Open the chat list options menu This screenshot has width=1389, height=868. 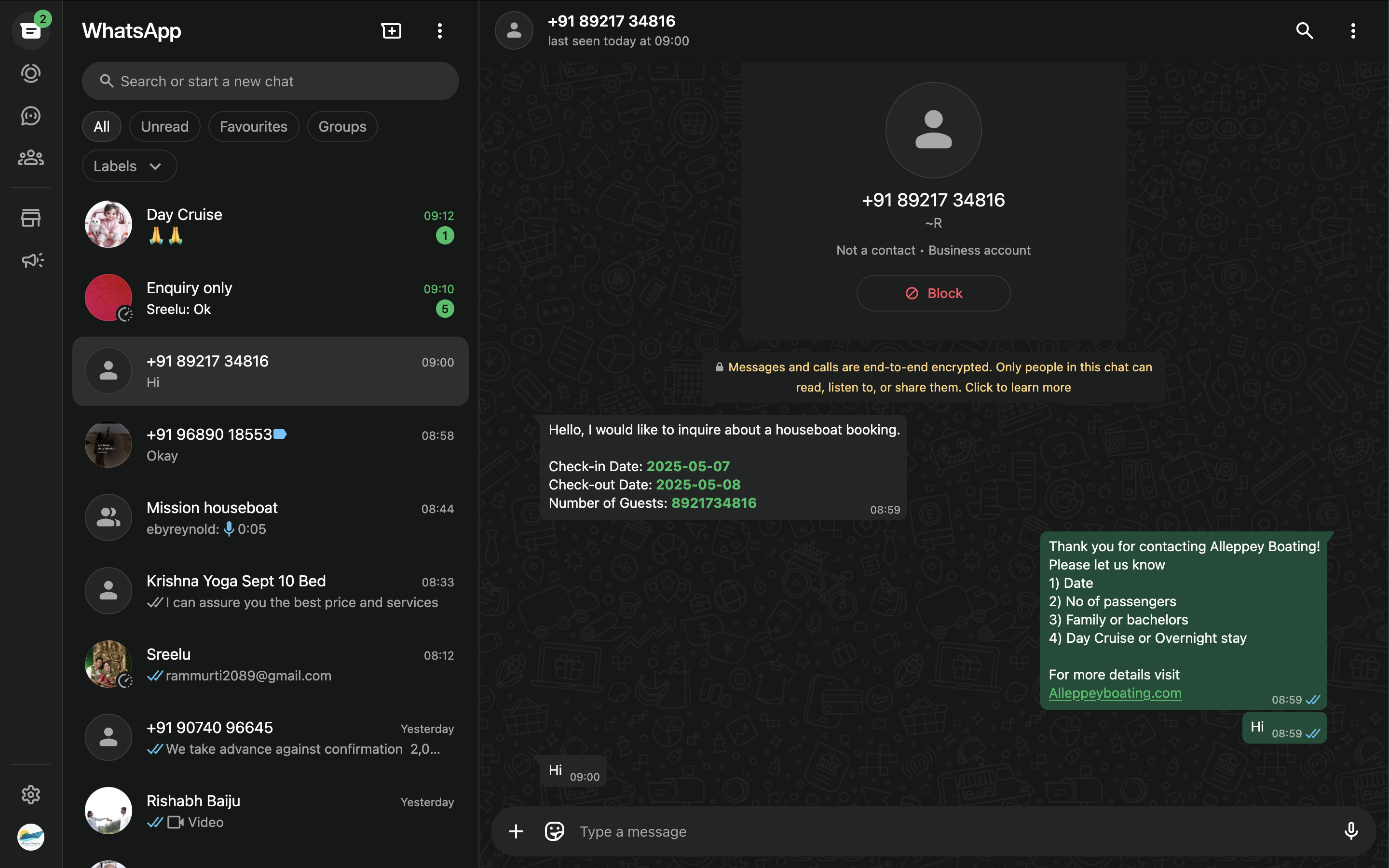440,30
